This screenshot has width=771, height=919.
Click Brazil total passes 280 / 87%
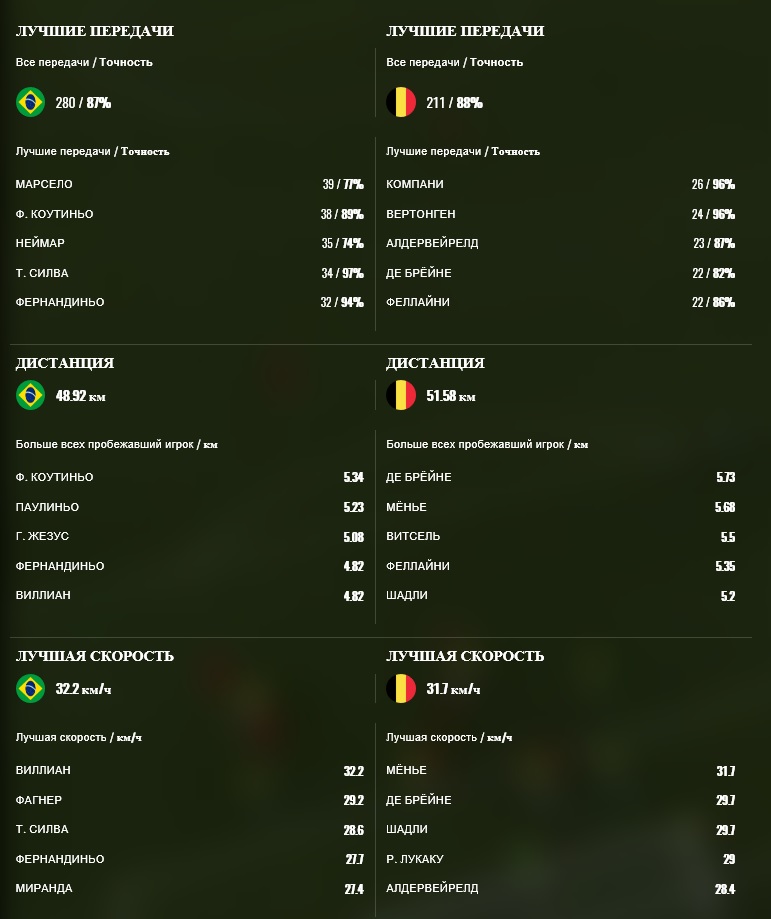coord(83,103)
